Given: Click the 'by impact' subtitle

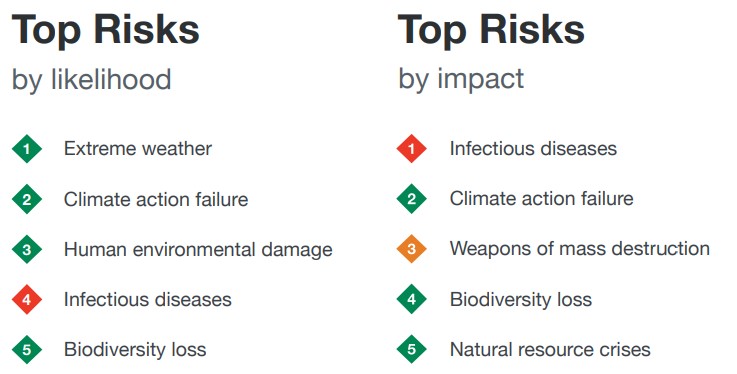Looking at the screenshot, I should [461, 79].
